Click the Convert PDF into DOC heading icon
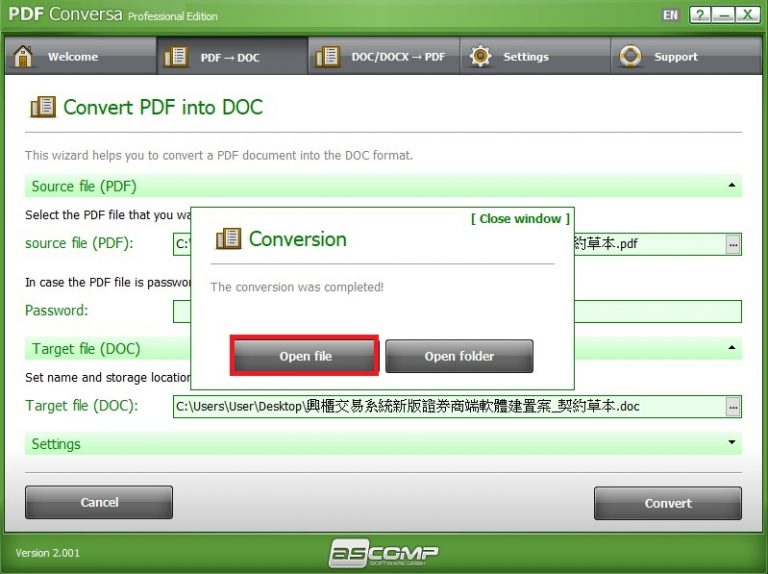Image resolution: width=768 pixels, height=574 pixels. pyautogui.click(x=43, y=107)
